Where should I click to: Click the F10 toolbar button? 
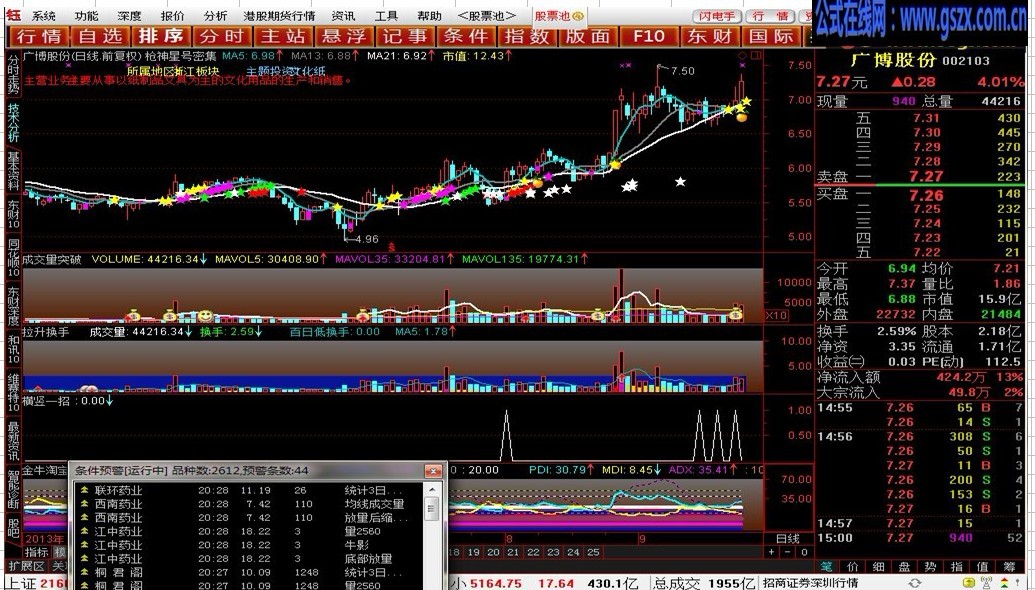coord(649,36)
